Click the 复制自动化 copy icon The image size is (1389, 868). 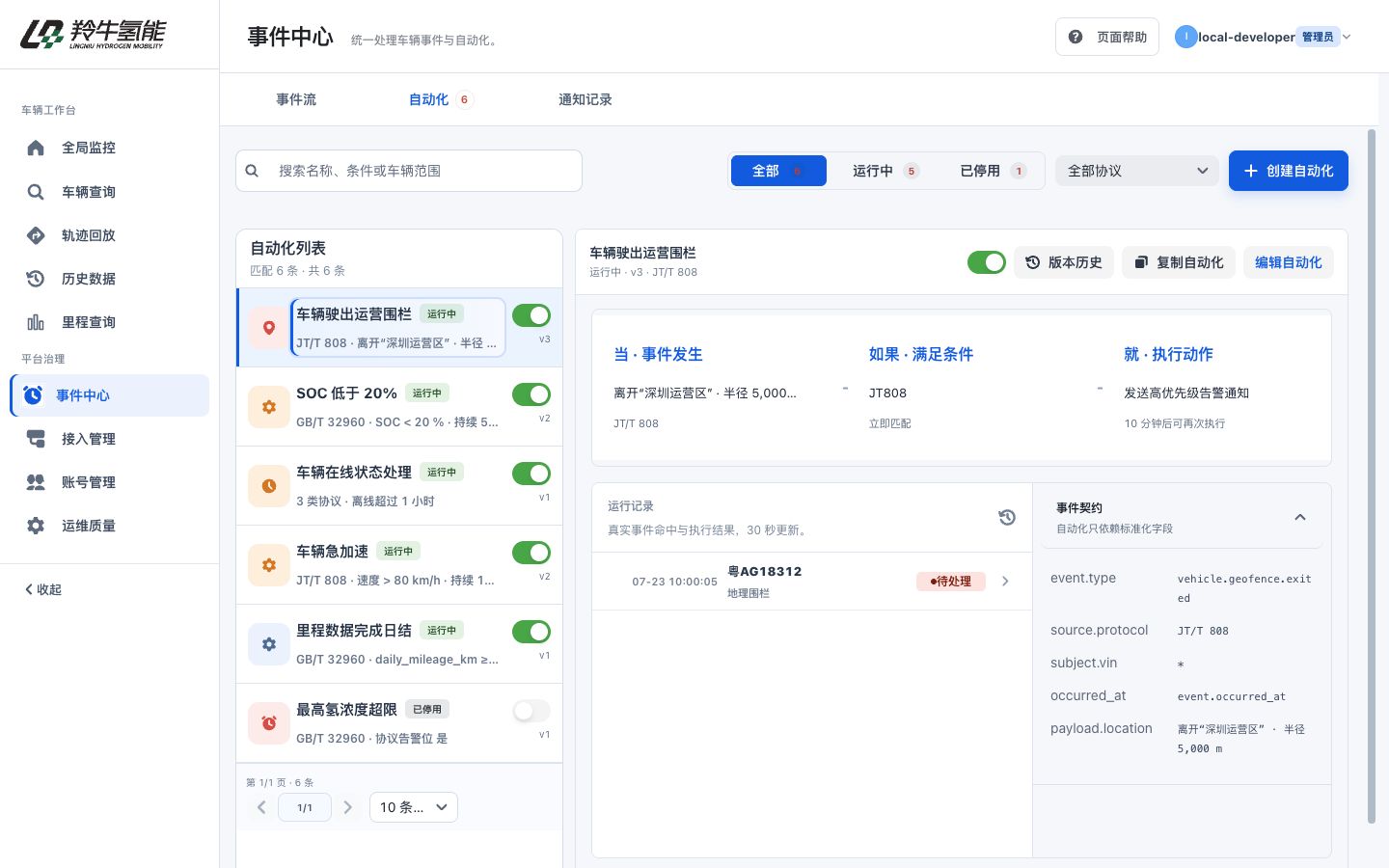(x=1141, y=262)
